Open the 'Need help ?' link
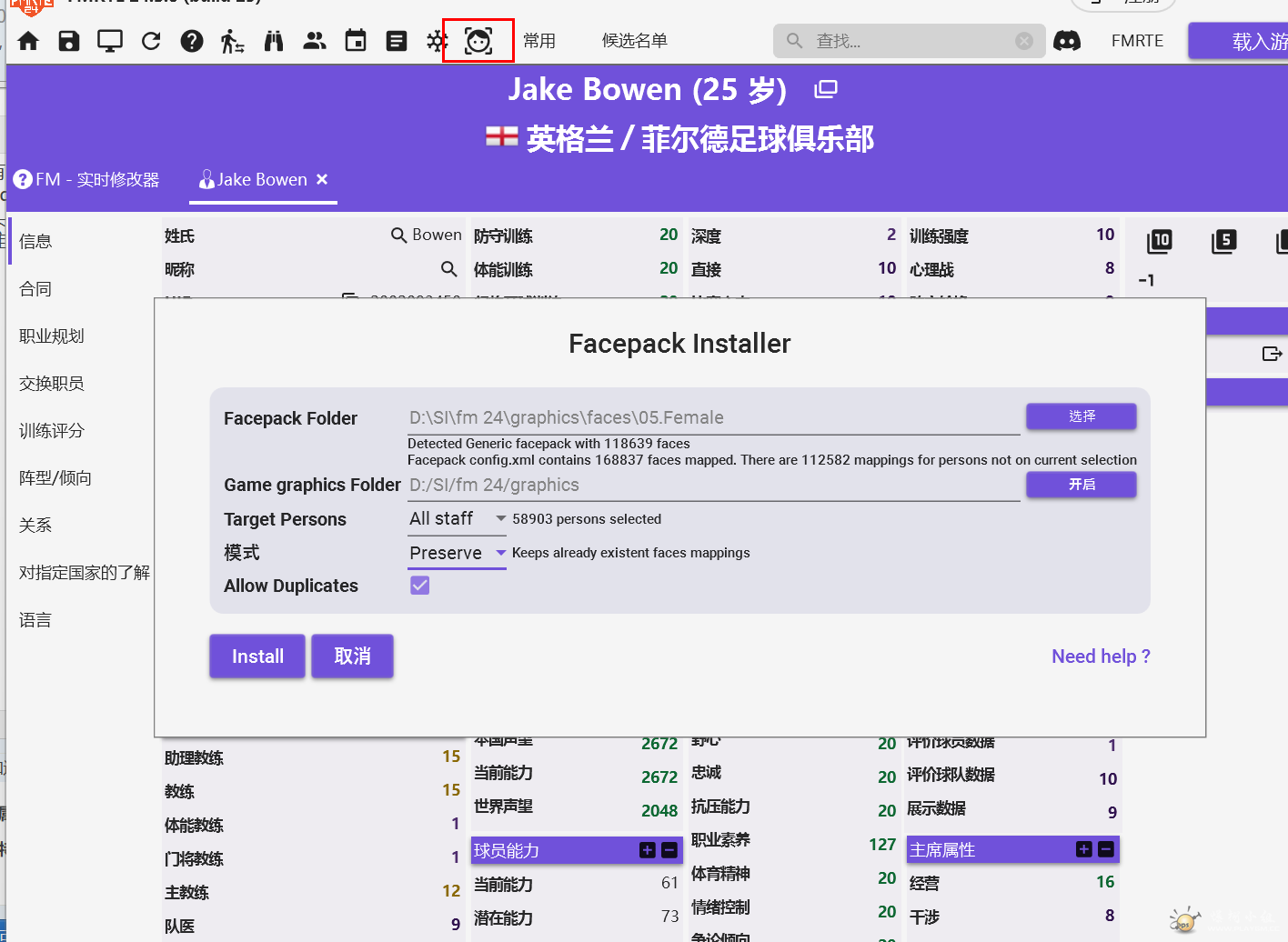Viewport: 1288px width, 942px height. click(1101, 656)
